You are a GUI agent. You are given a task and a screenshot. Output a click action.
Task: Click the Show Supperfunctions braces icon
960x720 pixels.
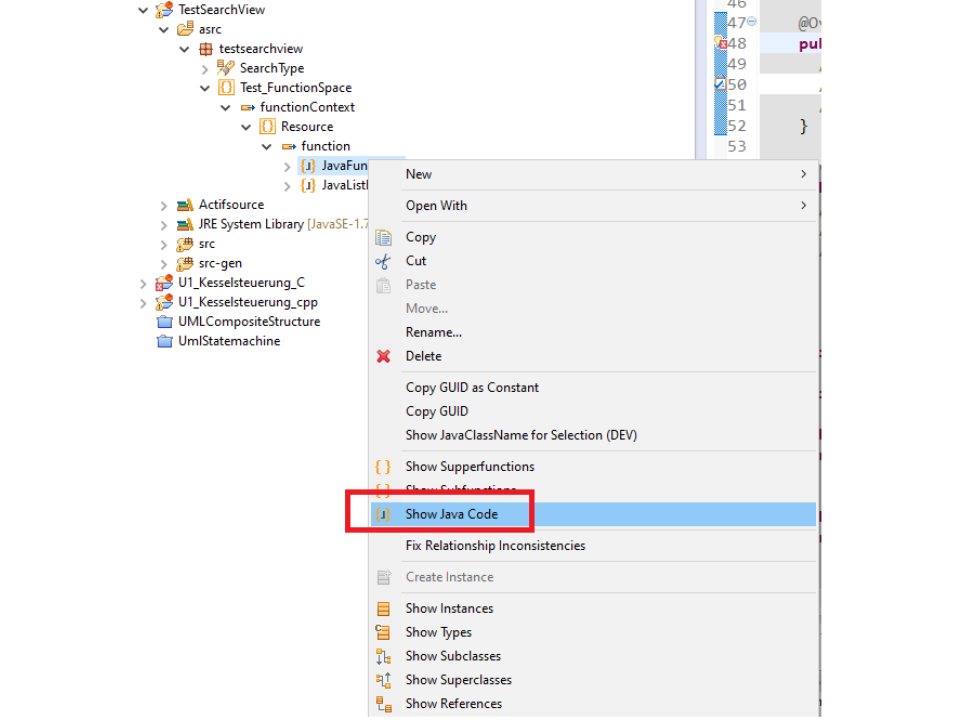coord(383,467)
